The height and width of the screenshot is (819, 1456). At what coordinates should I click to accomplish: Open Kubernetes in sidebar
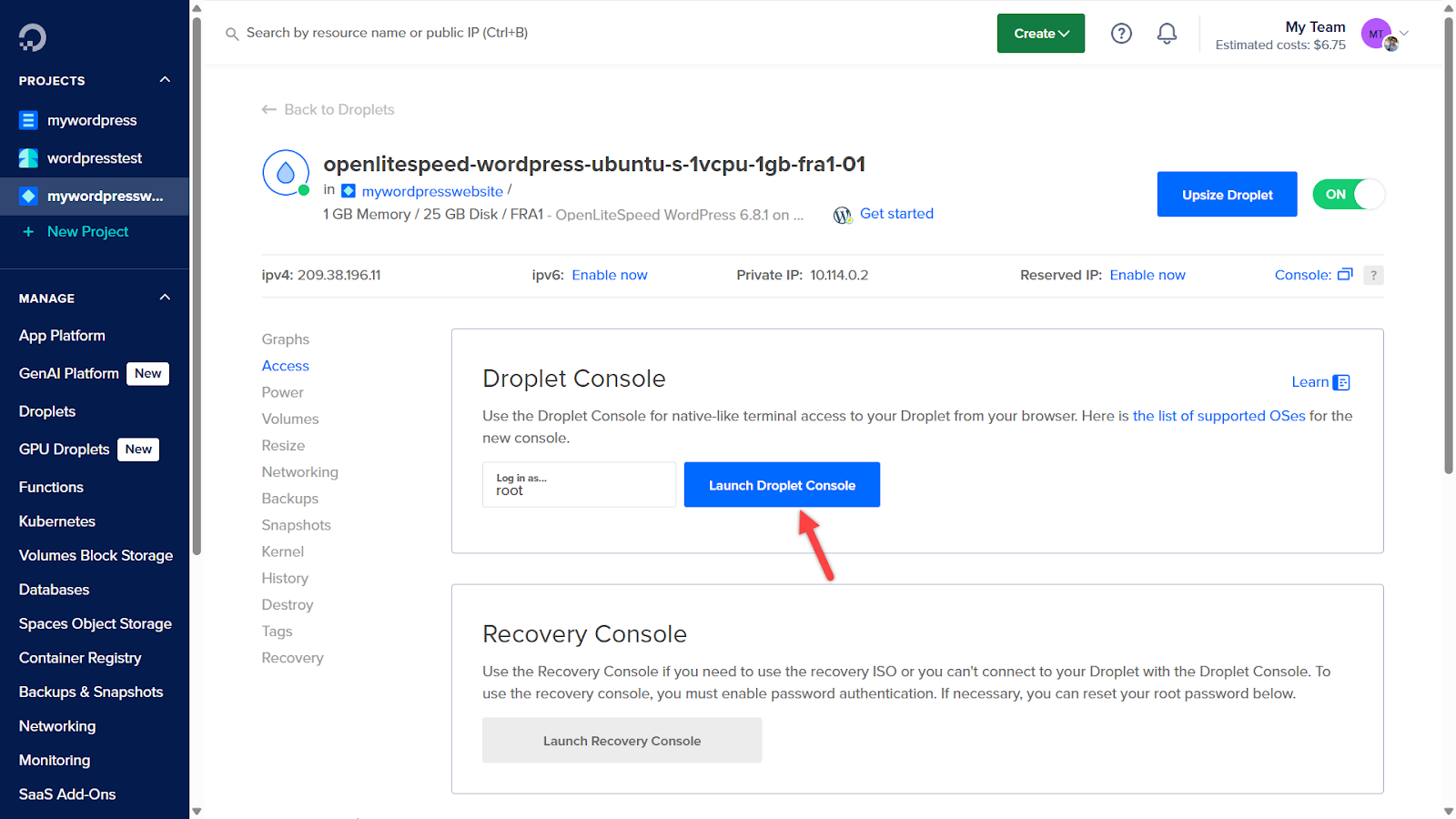(57, 521)
